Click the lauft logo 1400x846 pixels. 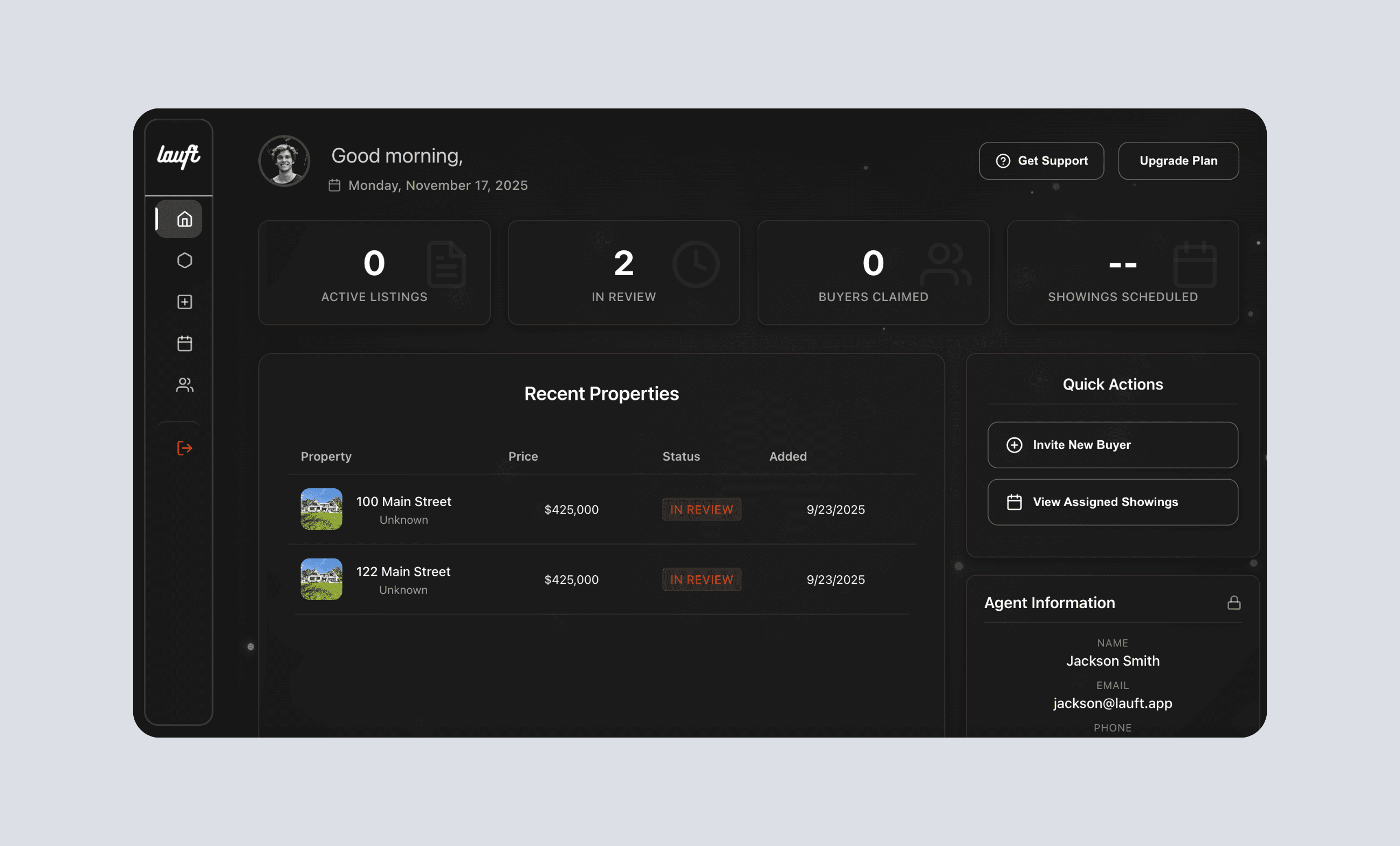coord(179,156)
